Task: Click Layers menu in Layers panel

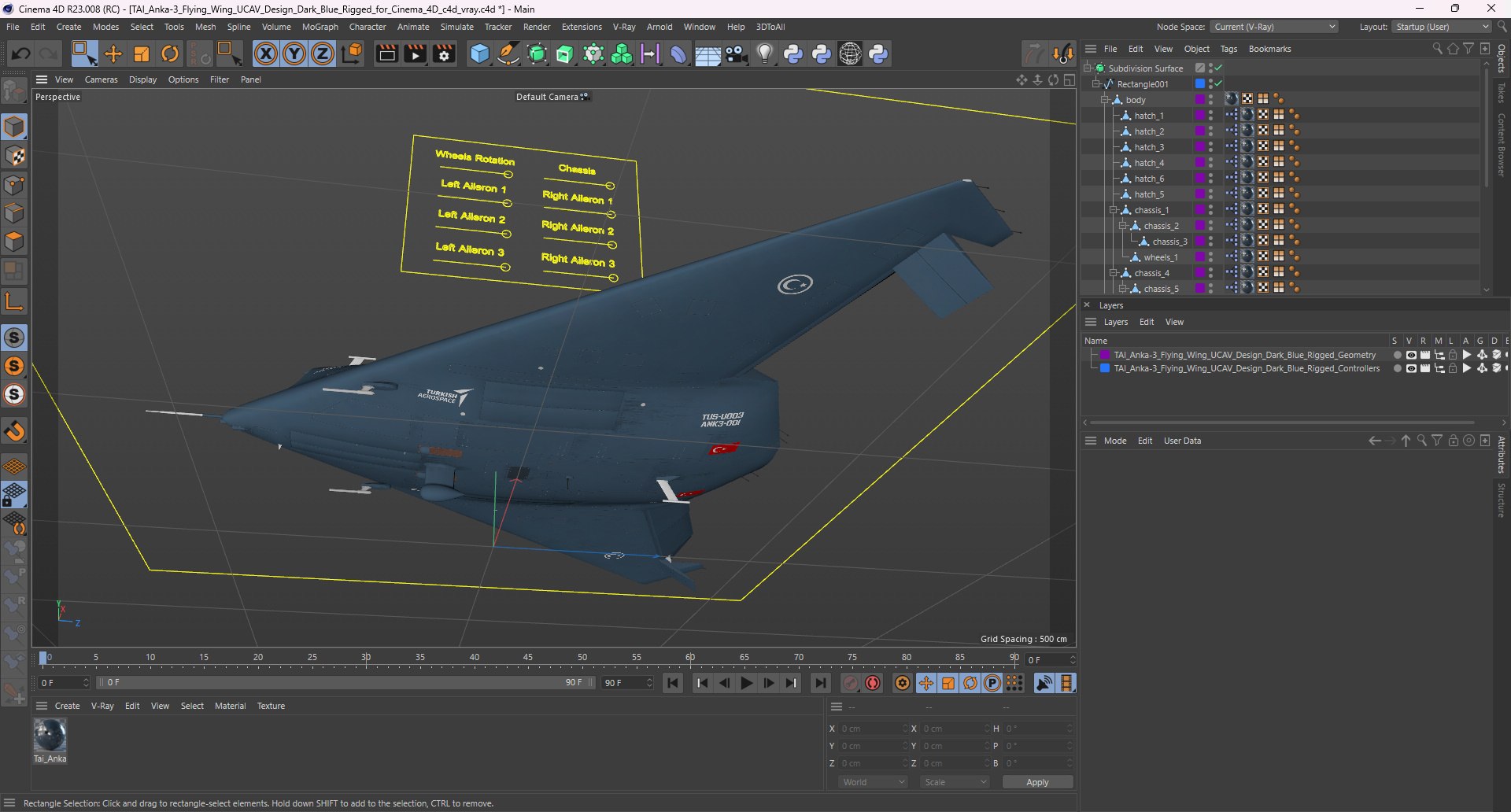Action: tap(1115, 322)
